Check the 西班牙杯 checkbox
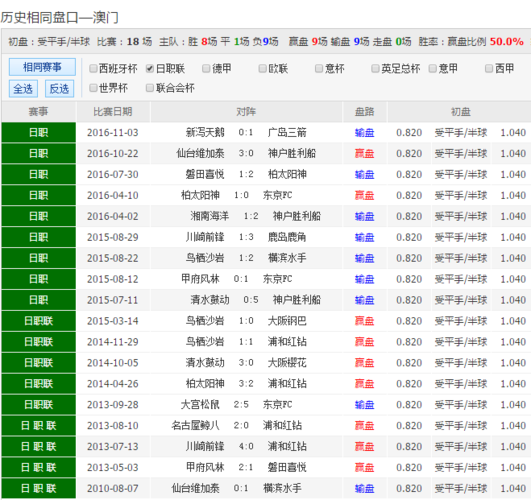Image resolution: width=531 pixels, height=500 pixels. pos(93,69)
